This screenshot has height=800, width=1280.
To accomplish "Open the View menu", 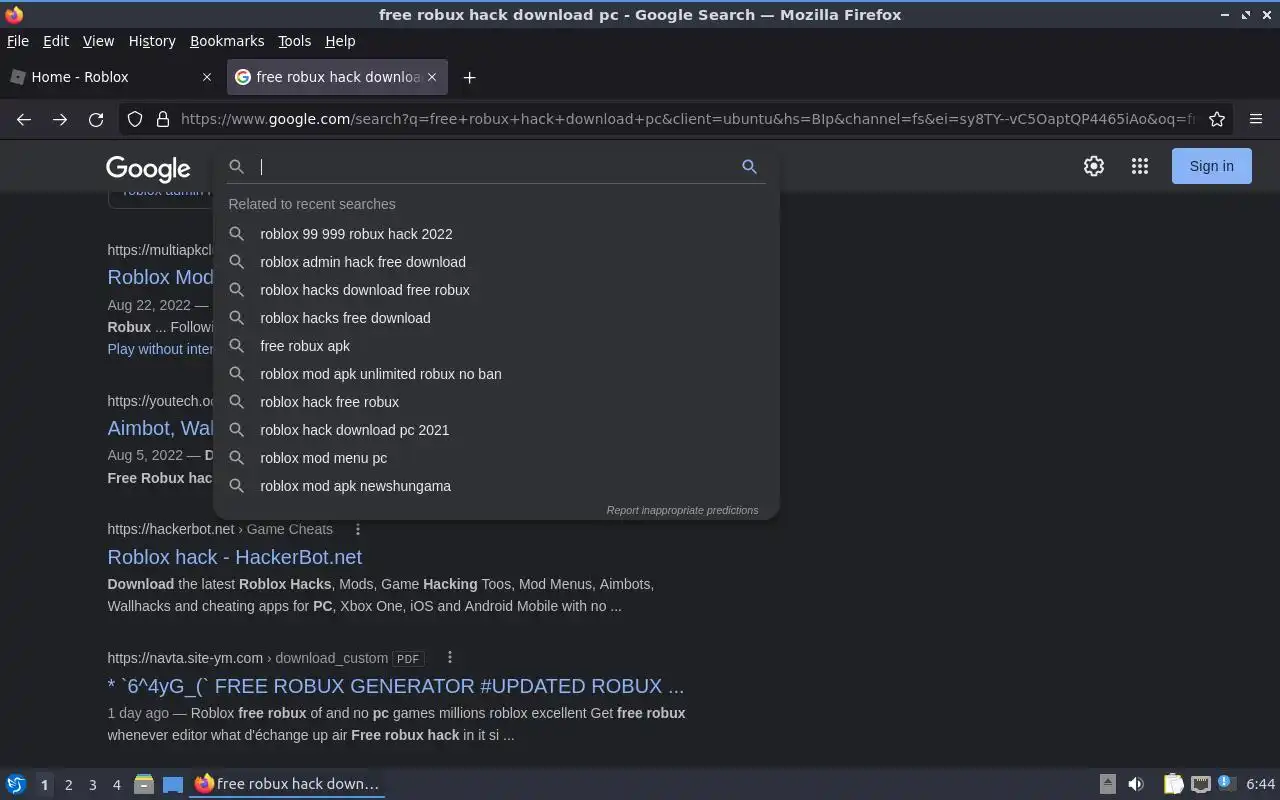I will click(x=98, y=41).
